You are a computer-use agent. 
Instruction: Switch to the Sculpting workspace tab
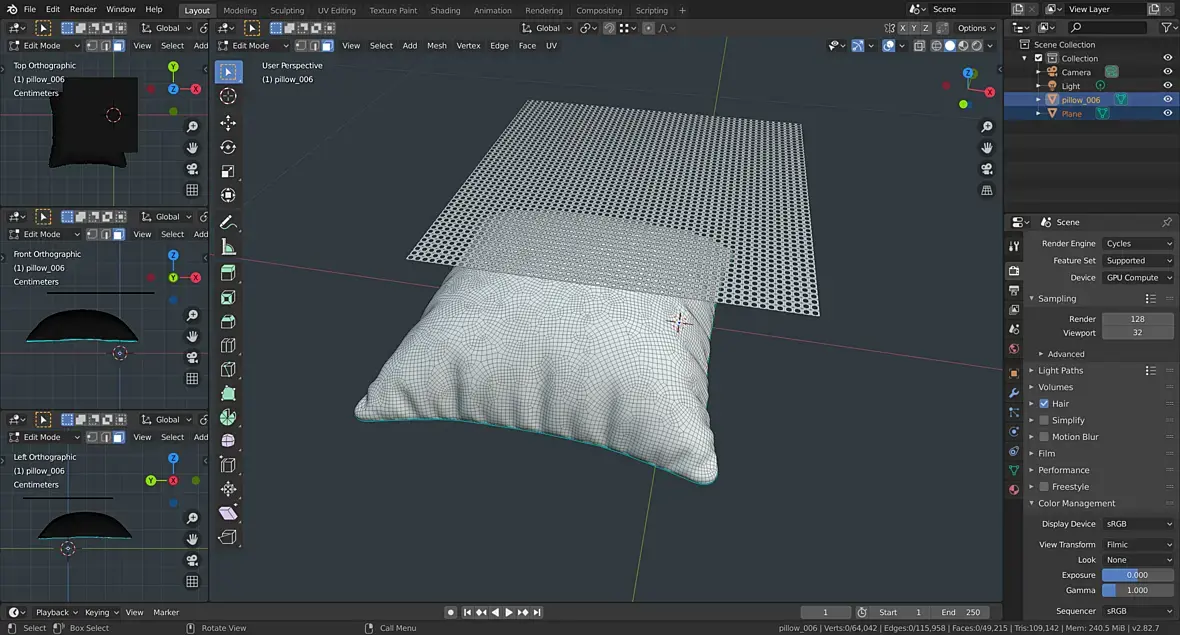click(287, 11)
